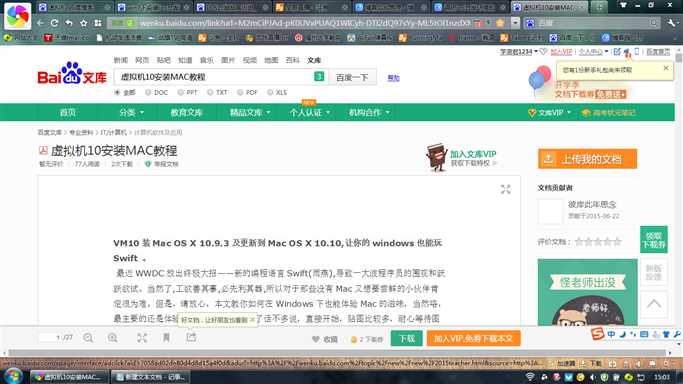
Task: Expand document with fullscreen corner icon
Action: tap(505, 189)
